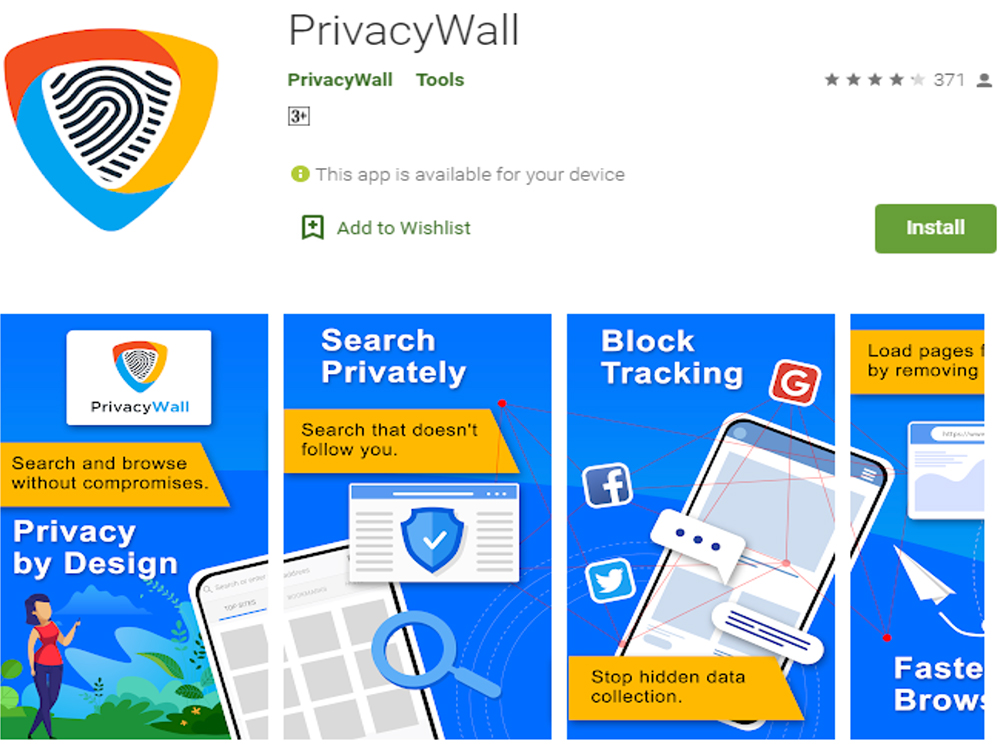Click the 371 ratings count
The height and width of the screenshot is (746, 1000).
949,80
